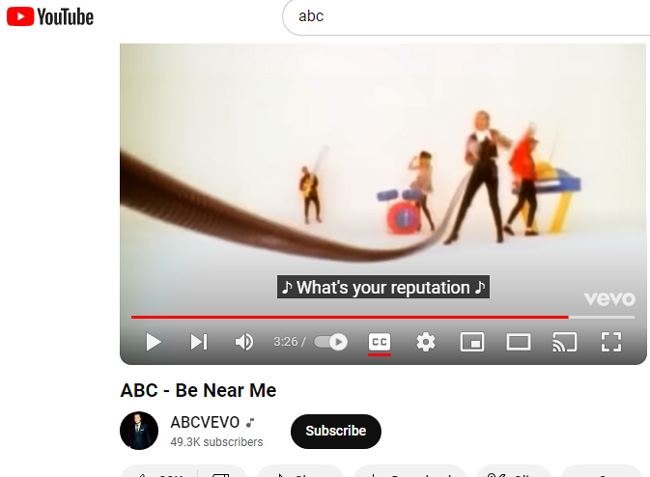Subscribe to the ABCVEVO channel
Screen dimensions: 650x477
pos(336,431)
